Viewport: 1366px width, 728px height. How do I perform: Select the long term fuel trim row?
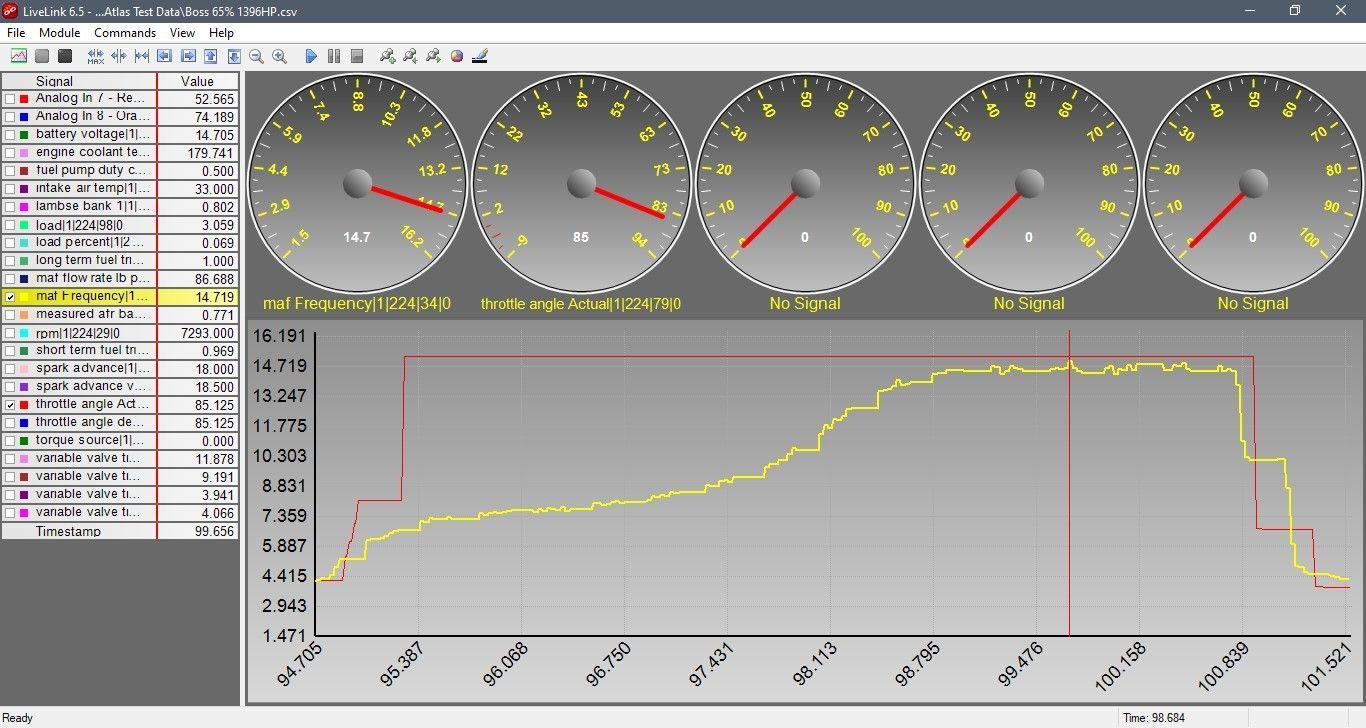click(120, 261)
